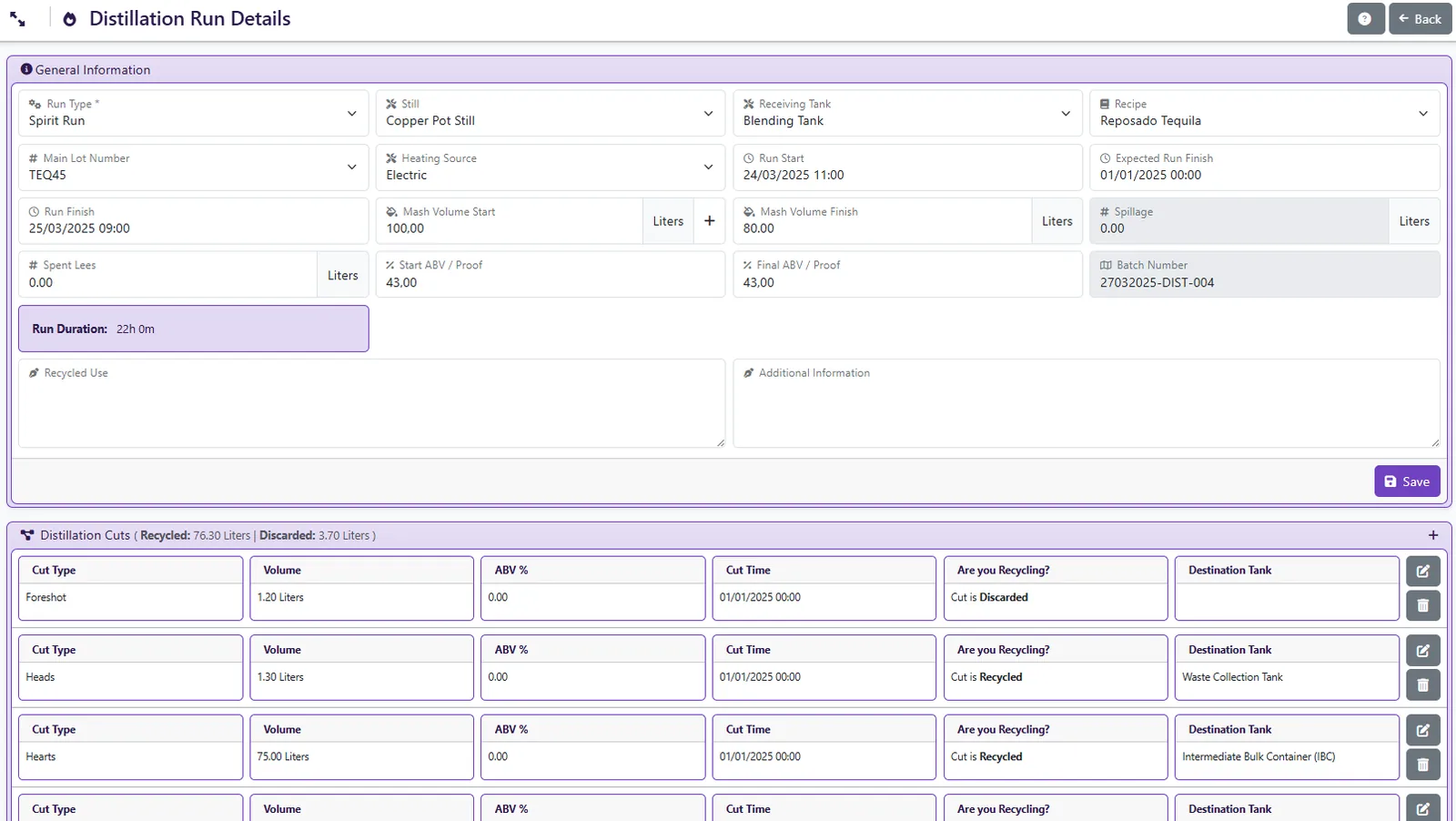This screenshot has height=821, width=1456.
Task: Click the Final ABV / Proof field
Action: [907, 275]
